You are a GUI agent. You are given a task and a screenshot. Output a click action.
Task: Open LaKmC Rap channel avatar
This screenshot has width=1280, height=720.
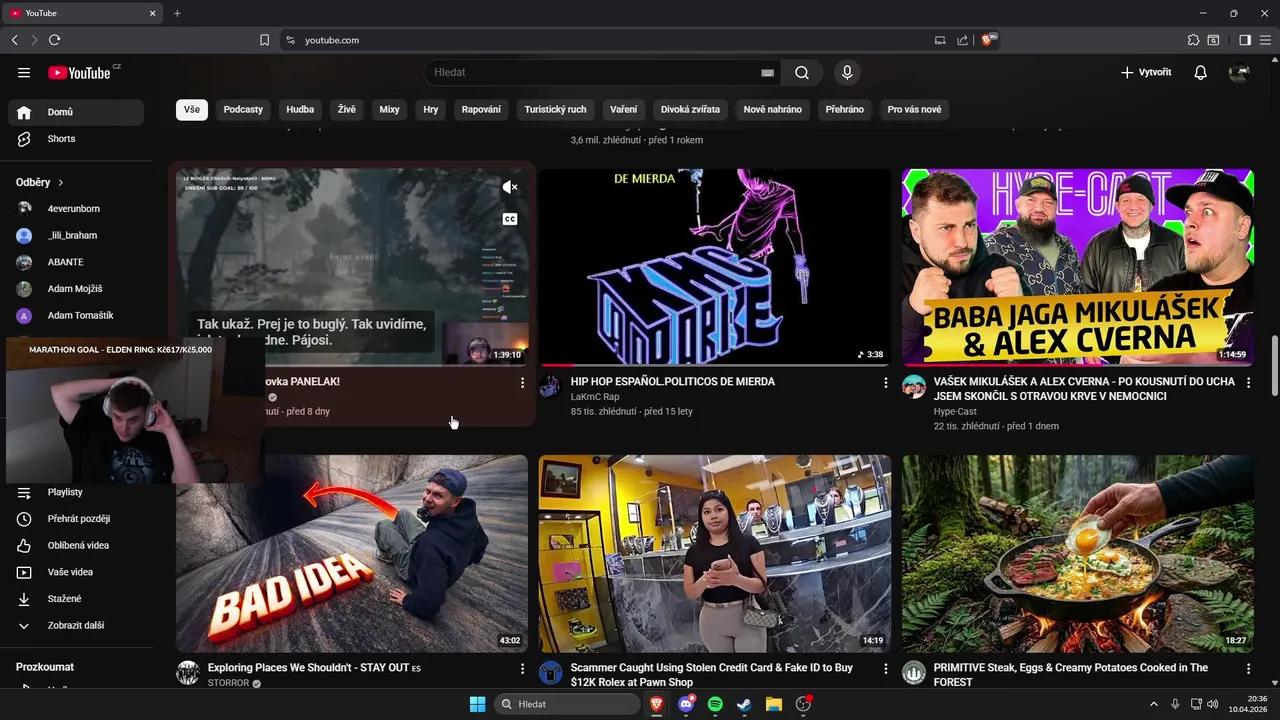550,387
